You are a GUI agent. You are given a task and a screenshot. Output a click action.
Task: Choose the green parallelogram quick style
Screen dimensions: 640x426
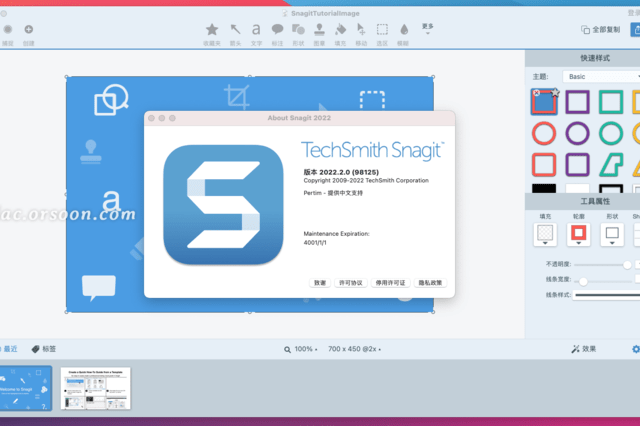point(611,165)
